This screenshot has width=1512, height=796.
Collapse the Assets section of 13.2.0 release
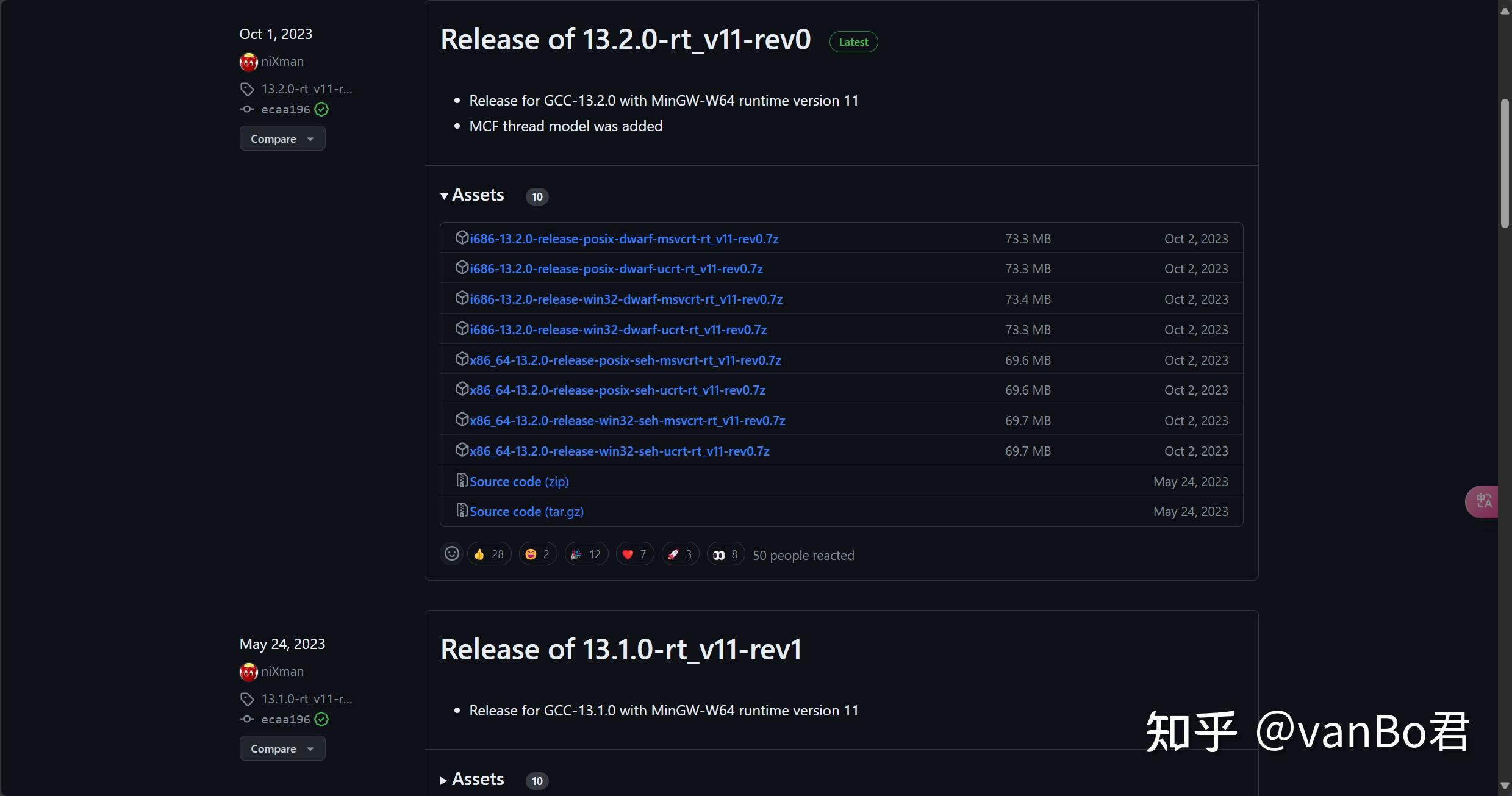point(473,195)
